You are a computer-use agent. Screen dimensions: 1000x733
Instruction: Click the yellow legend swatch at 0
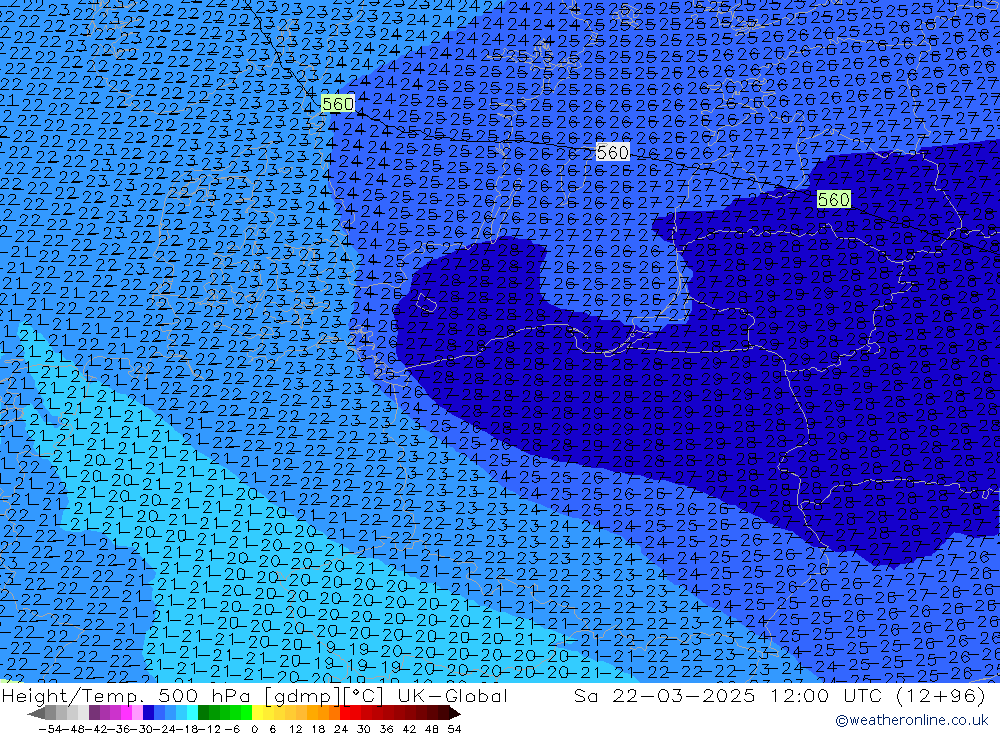click(x=258, y=713)
